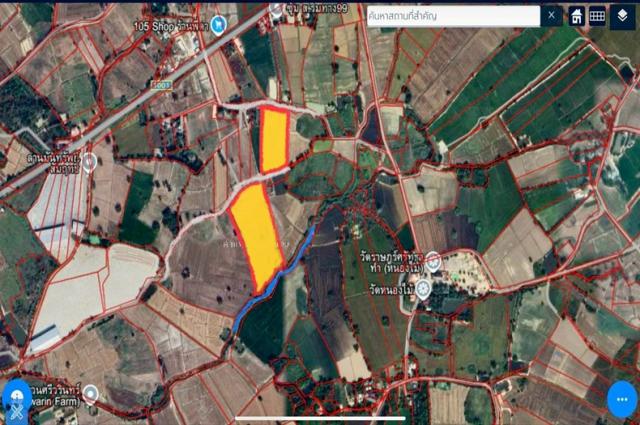Select the Wat Nong Mai temple marker

coord(423,289)
